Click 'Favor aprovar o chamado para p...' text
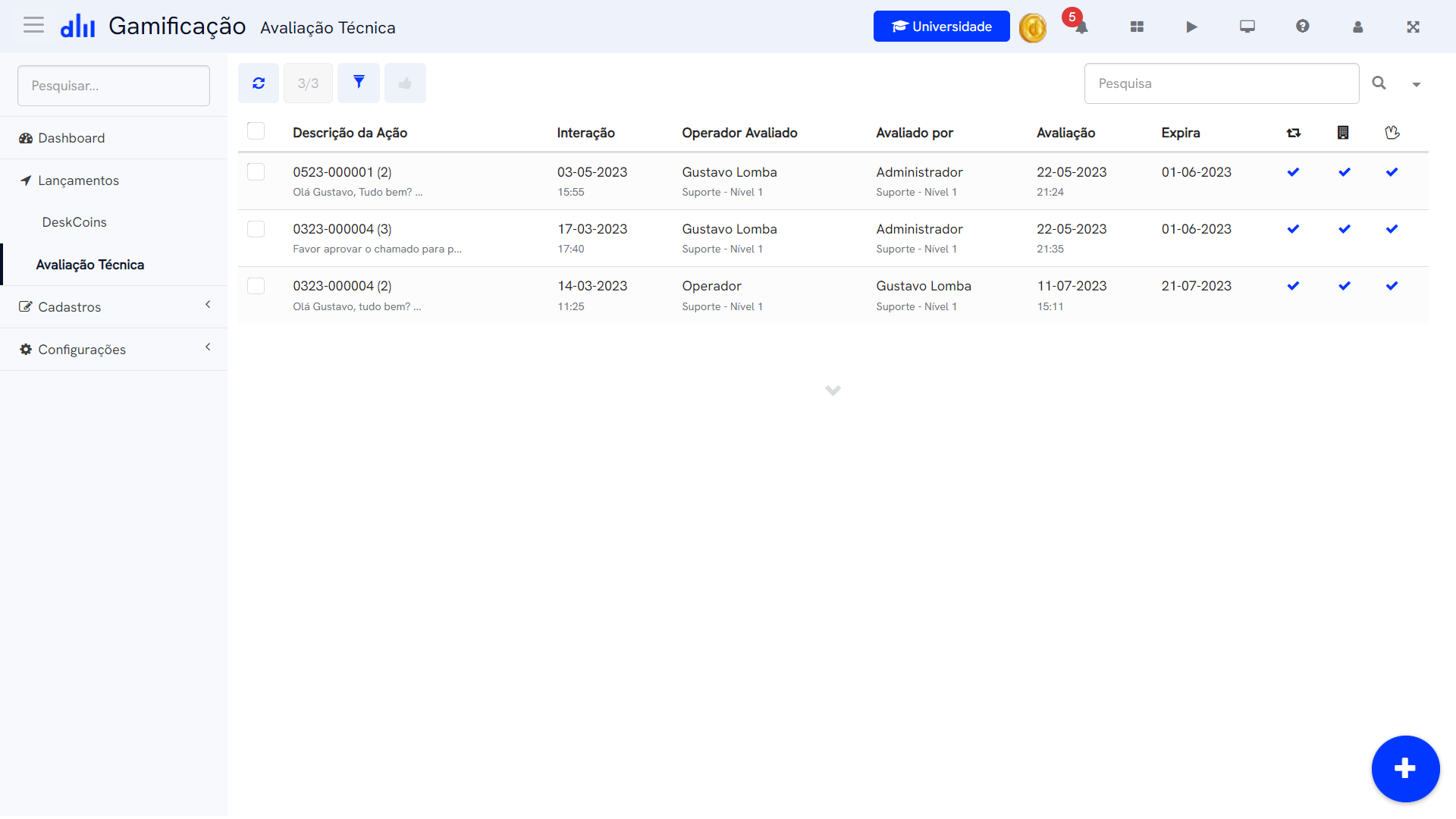1456x819 pixels. (377, 249)
